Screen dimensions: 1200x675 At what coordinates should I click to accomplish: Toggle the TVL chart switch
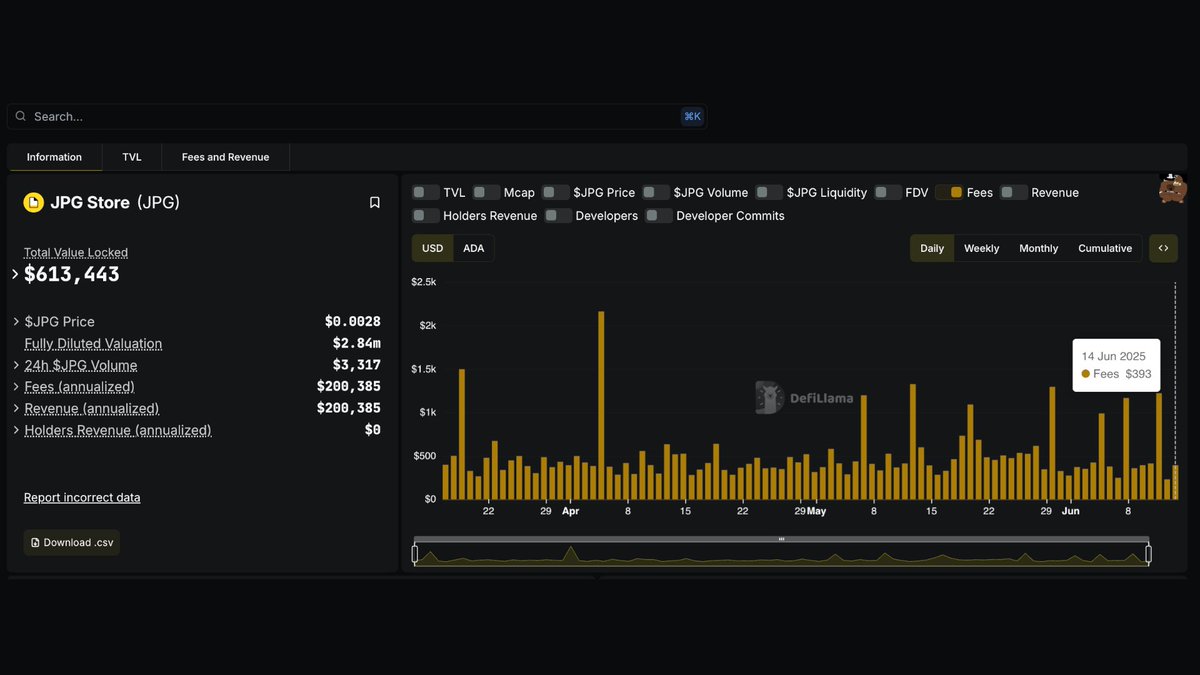pos(426,192)
